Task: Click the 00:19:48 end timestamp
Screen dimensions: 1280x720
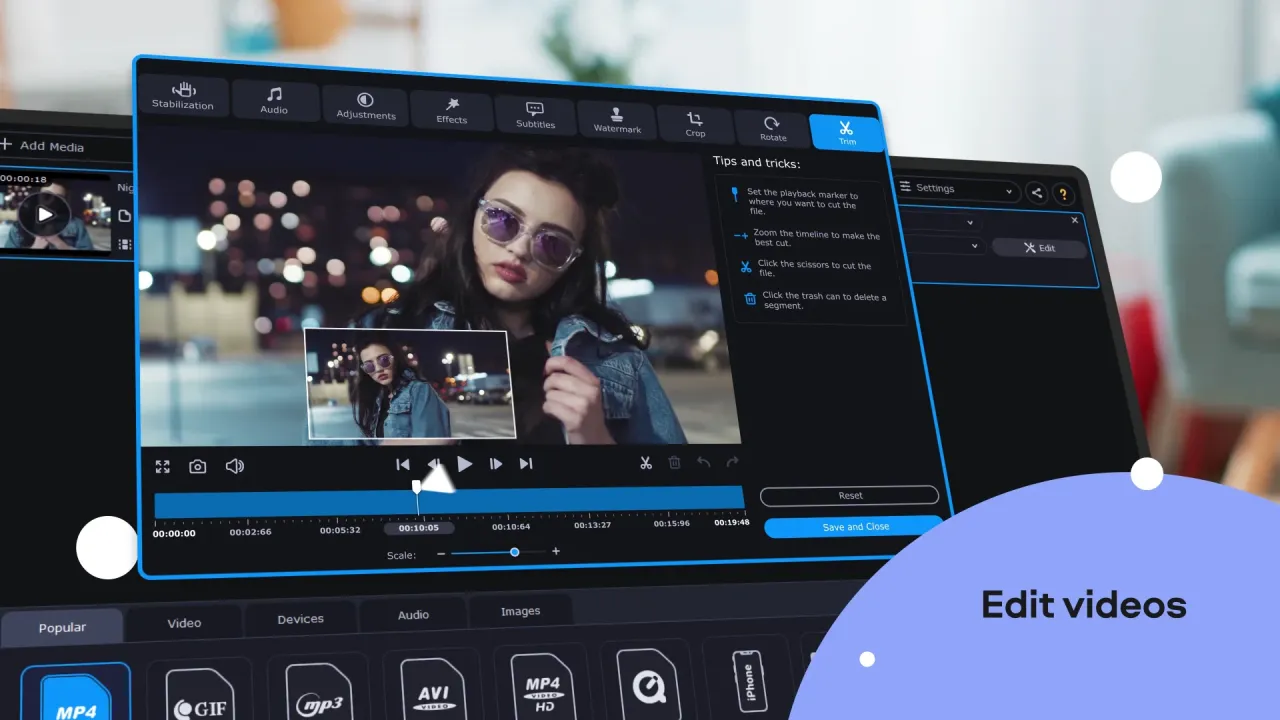Action: (732, 522)
